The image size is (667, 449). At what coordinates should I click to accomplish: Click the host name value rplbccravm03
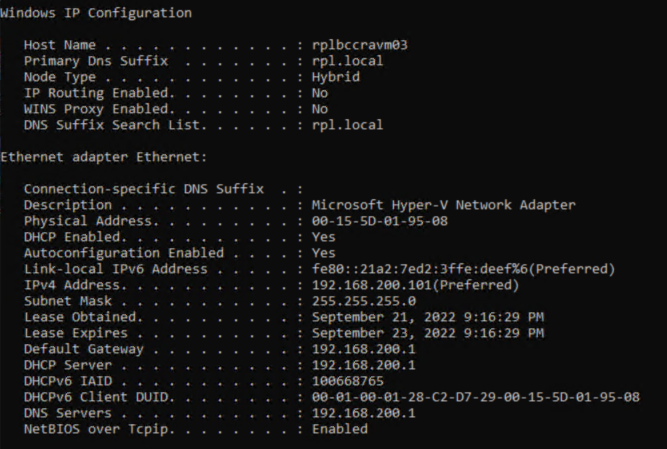359,45
